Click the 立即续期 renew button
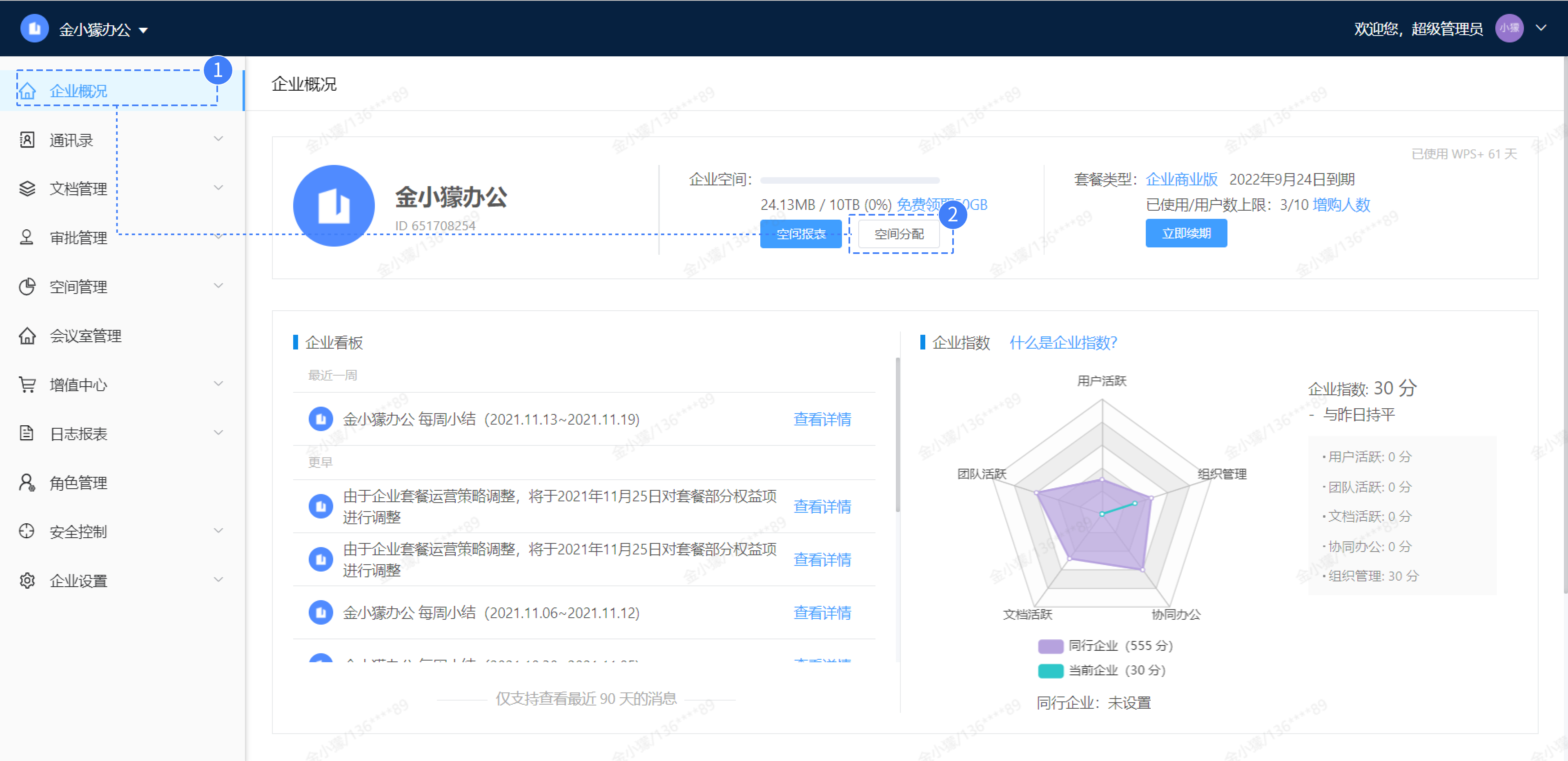This screenshot has width=1568, height=761. coord(1186,233)
